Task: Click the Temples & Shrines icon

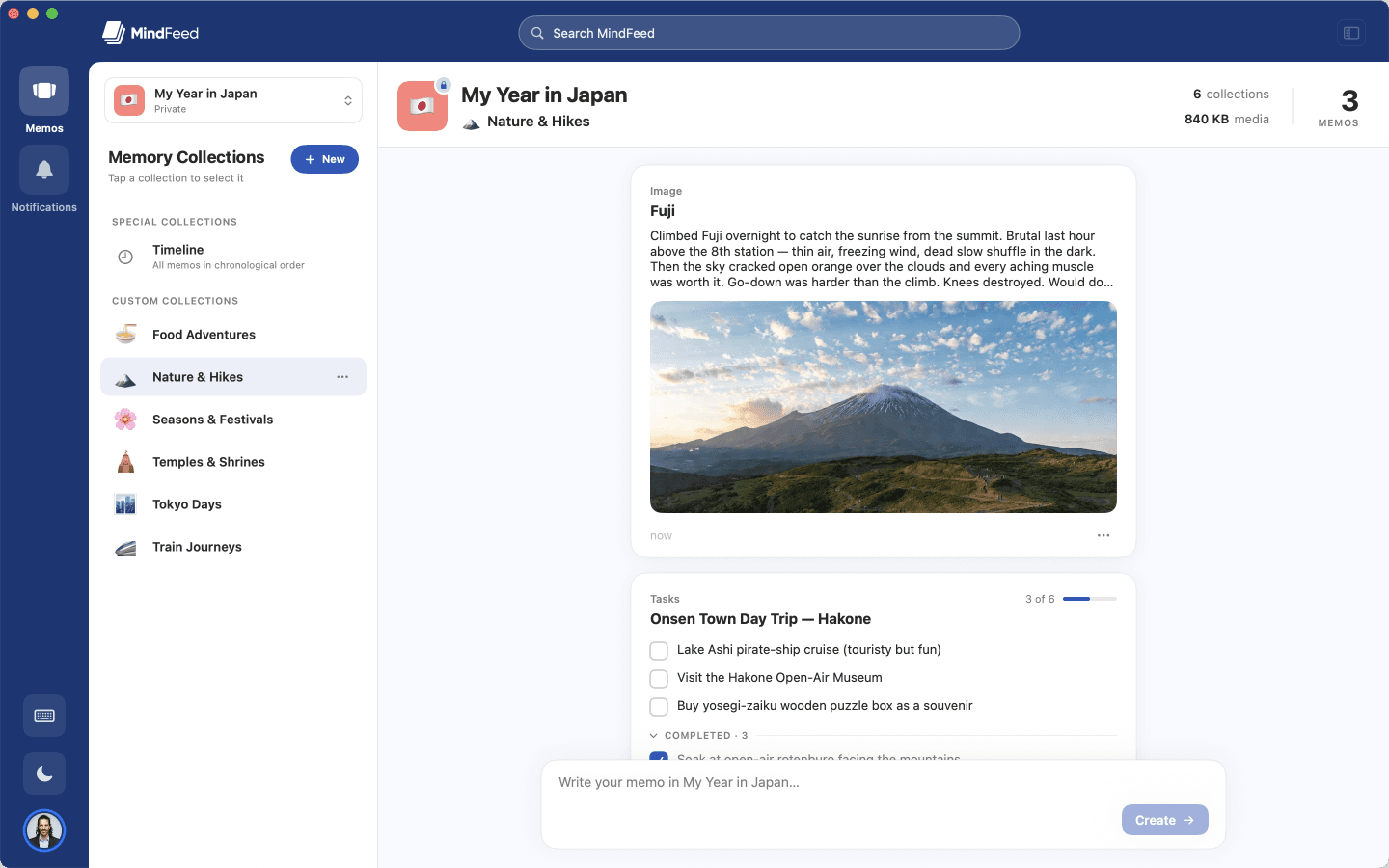Action: [x=125, y=462]
